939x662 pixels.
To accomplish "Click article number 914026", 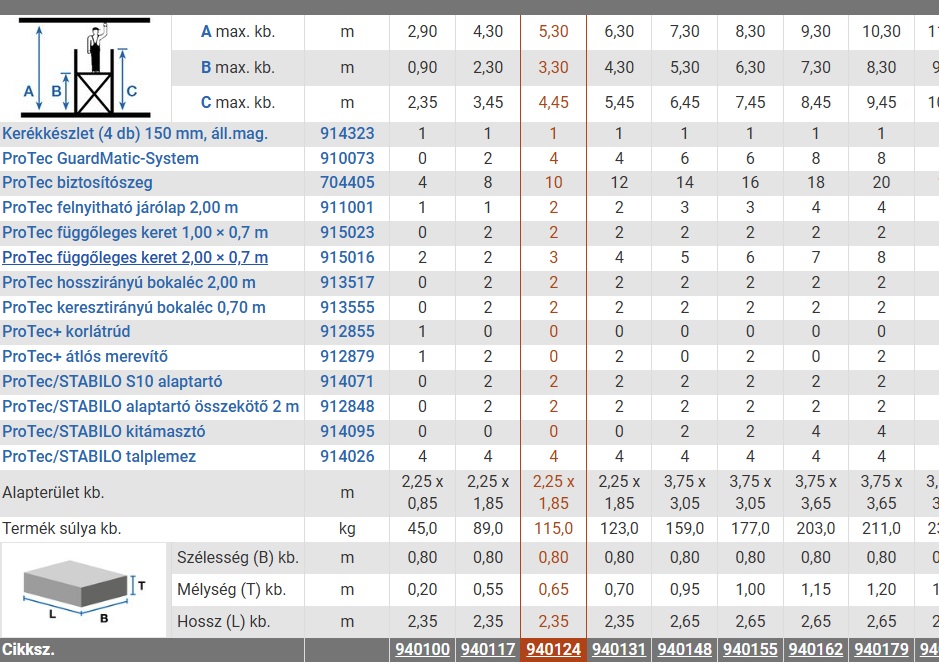I will pos(347,457).
